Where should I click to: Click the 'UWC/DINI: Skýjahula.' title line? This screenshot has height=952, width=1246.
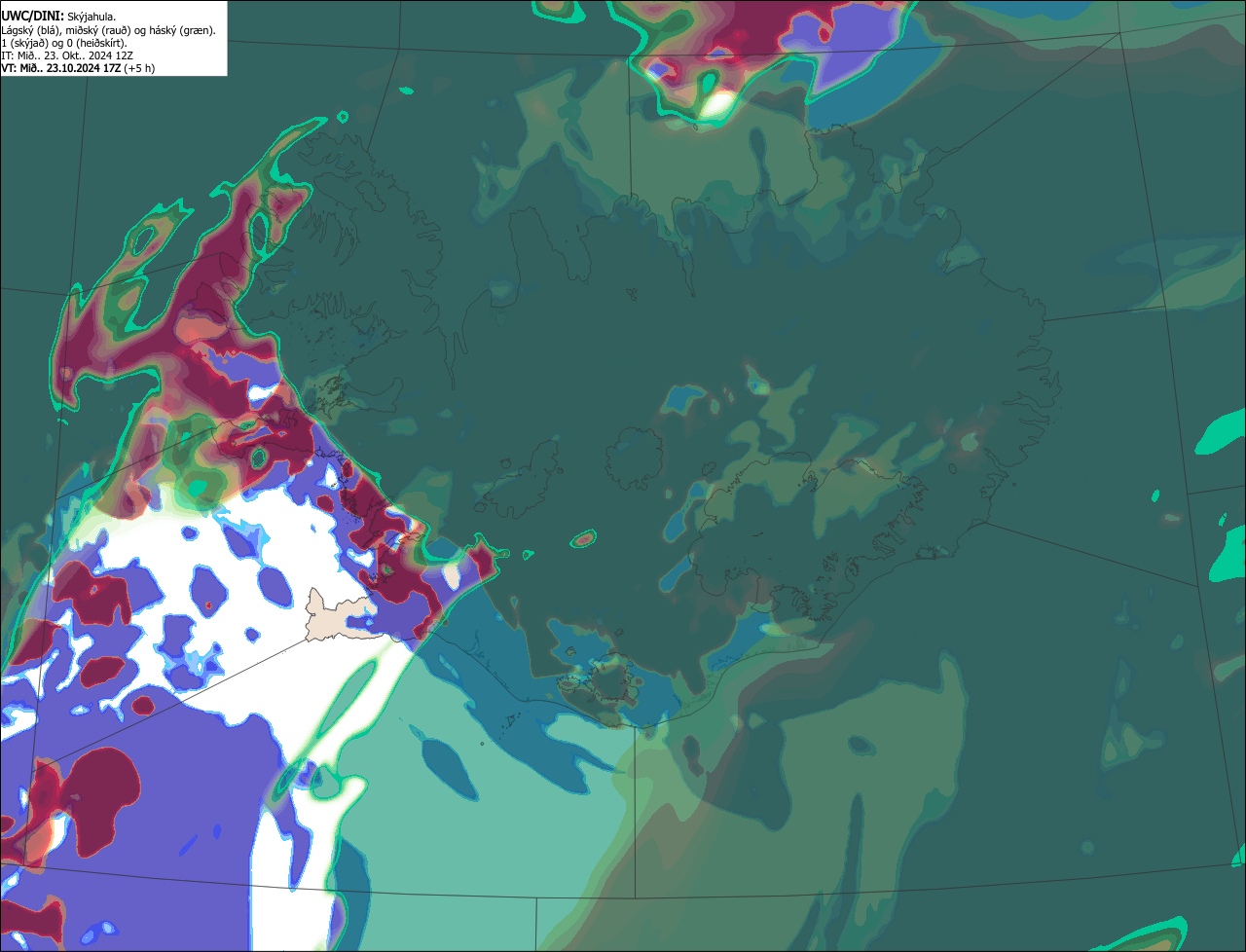point(58,17)
